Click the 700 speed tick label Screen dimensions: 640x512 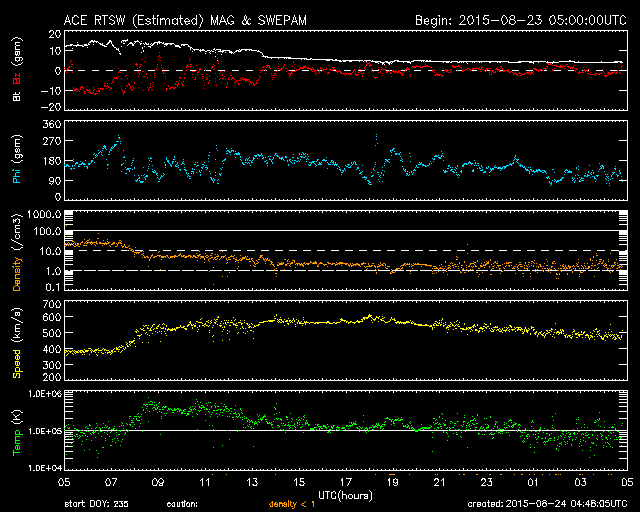tap(52, 304)
